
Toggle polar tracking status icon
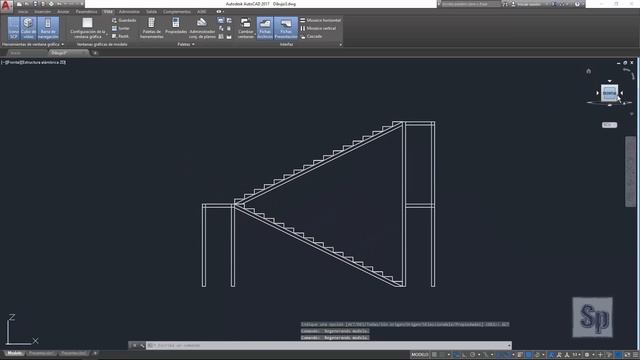[473, 355]
